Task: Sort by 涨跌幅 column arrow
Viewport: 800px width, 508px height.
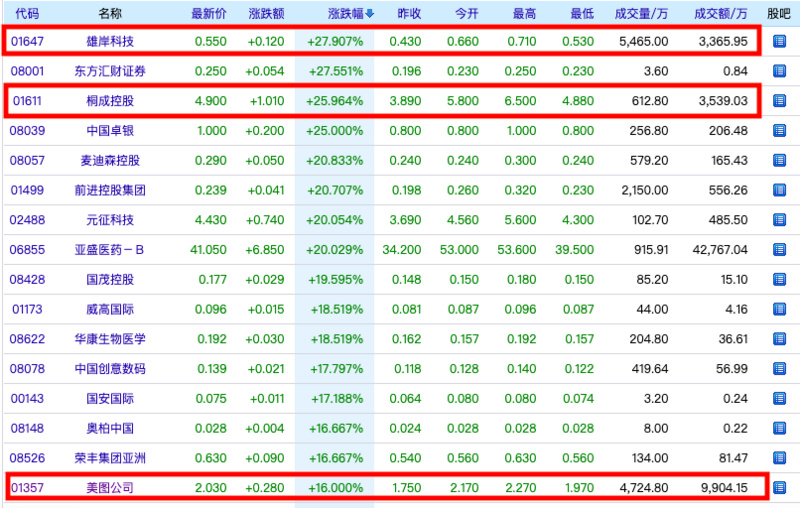Action: pyautogui.click(x=370, y=14)
